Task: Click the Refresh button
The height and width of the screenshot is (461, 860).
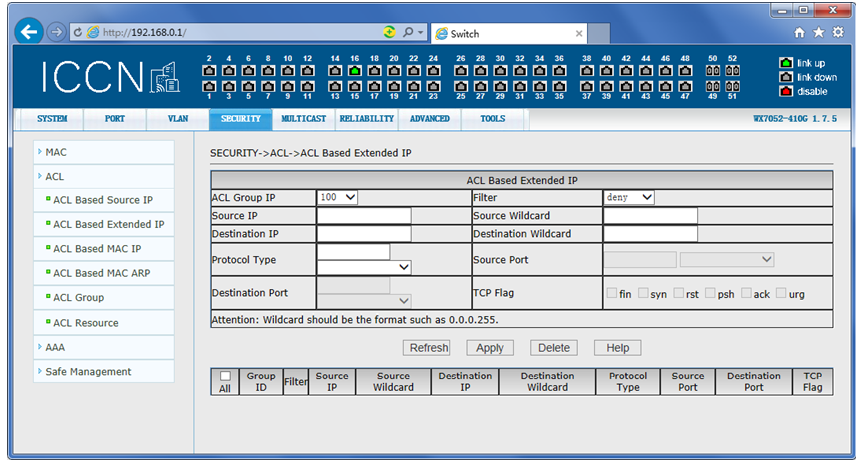Action: [x=427, y=348]
